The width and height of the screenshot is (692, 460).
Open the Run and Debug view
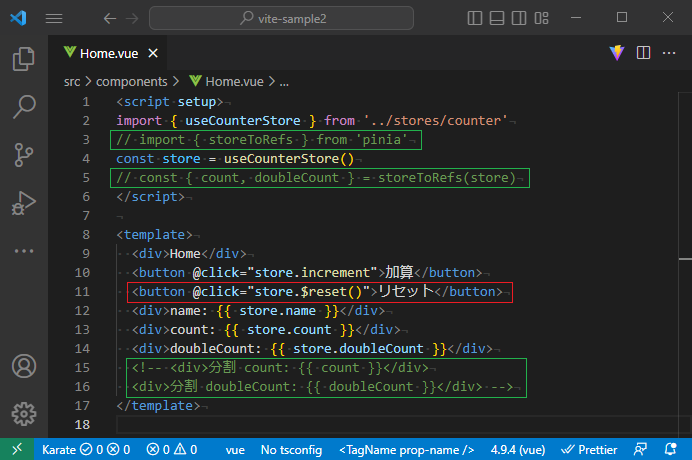point(24,203)
